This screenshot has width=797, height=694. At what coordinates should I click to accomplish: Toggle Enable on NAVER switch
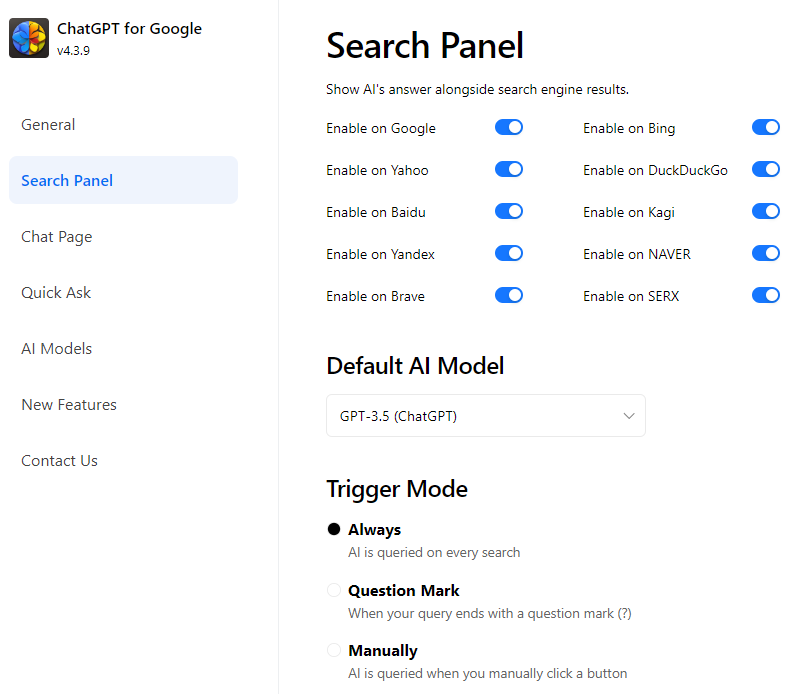point(765,253)
